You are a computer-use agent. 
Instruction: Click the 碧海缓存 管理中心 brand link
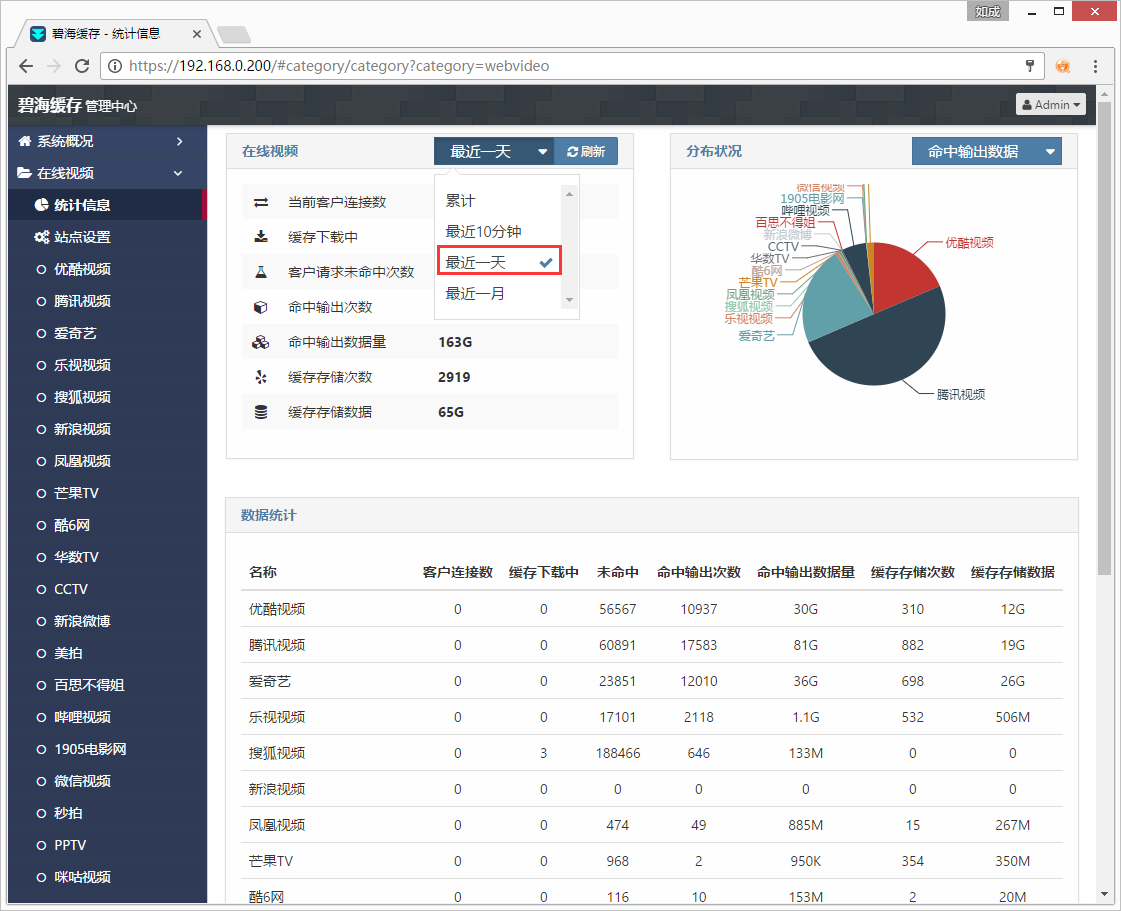(77, 105)
